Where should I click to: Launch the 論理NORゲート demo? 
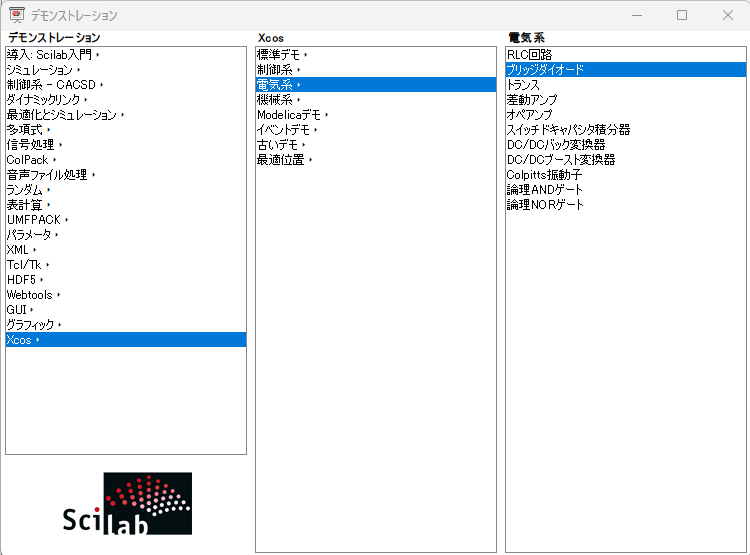coord(626,205)
